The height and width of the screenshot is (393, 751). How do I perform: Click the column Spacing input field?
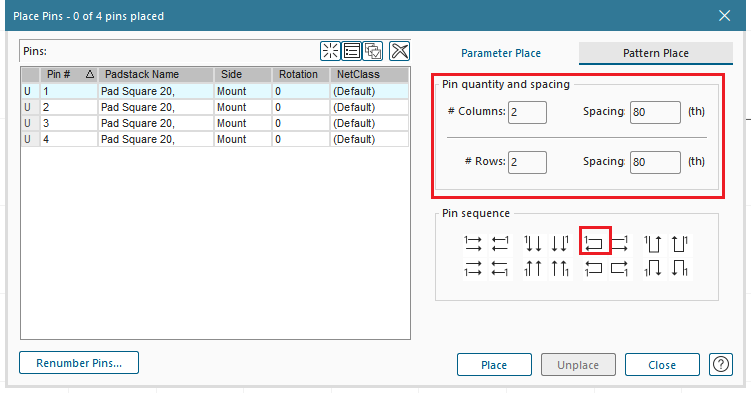click(655, 112)
